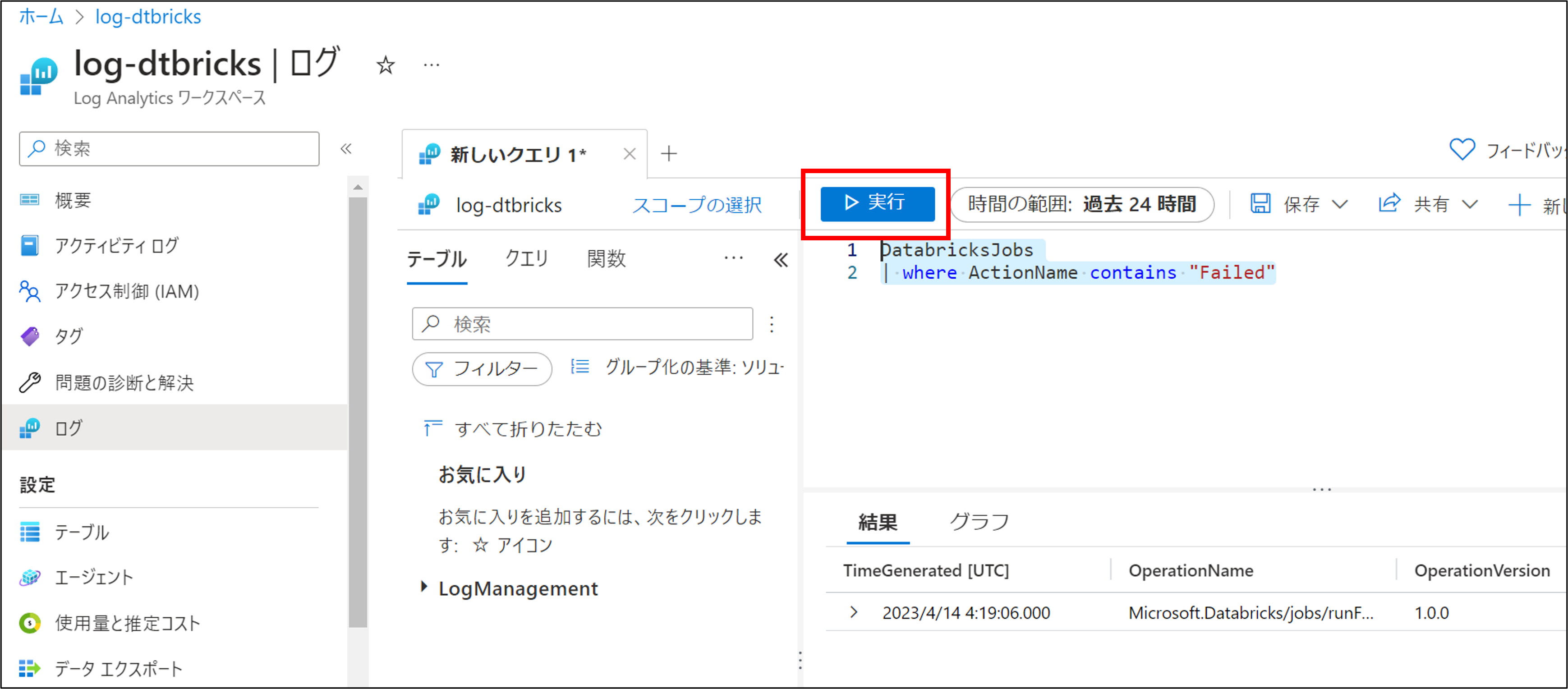Click the Select scope link

696,205
